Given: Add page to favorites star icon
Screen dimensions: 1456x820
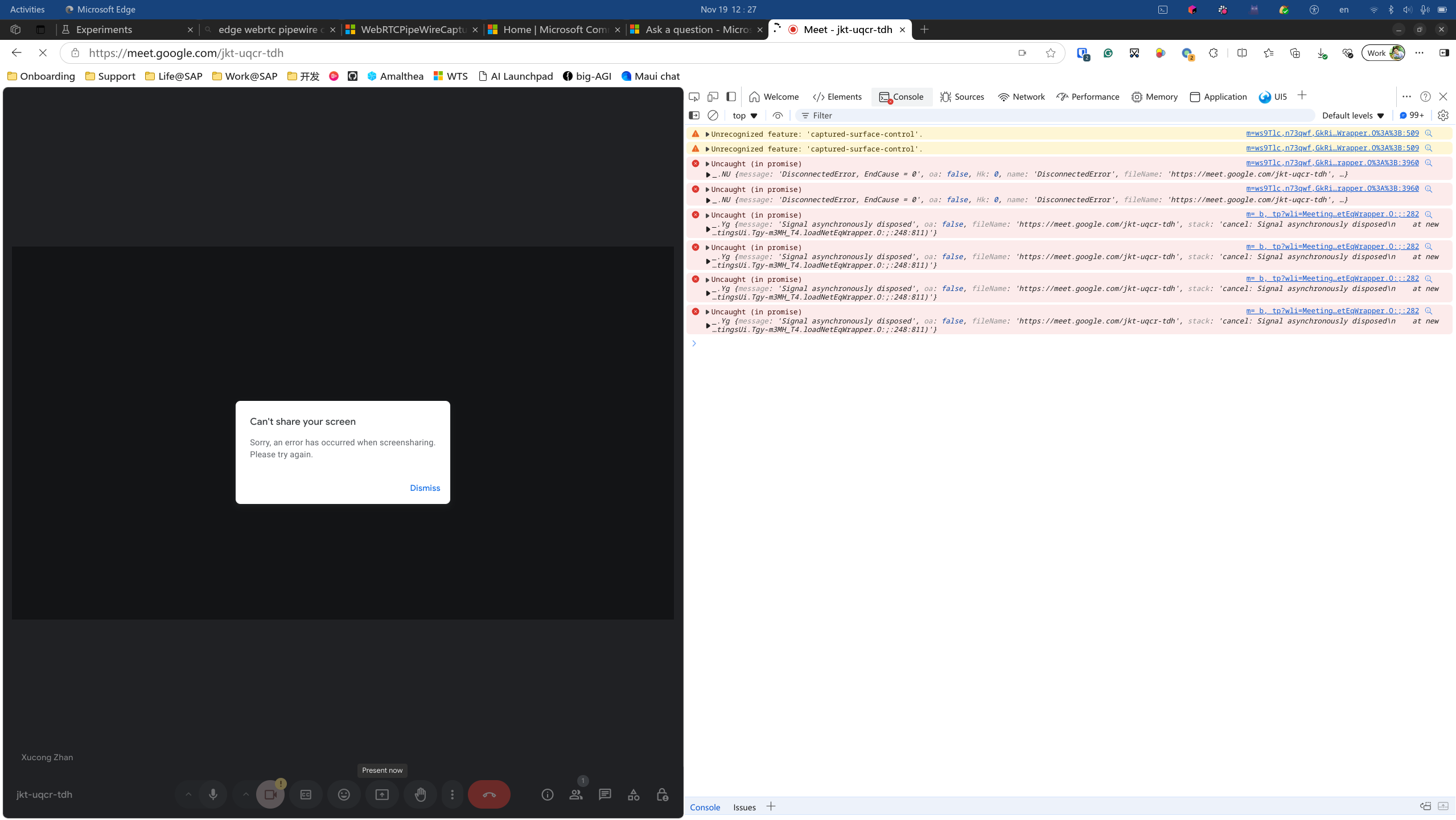Looking at the screenshot, I should click(x=1050, y=53).
